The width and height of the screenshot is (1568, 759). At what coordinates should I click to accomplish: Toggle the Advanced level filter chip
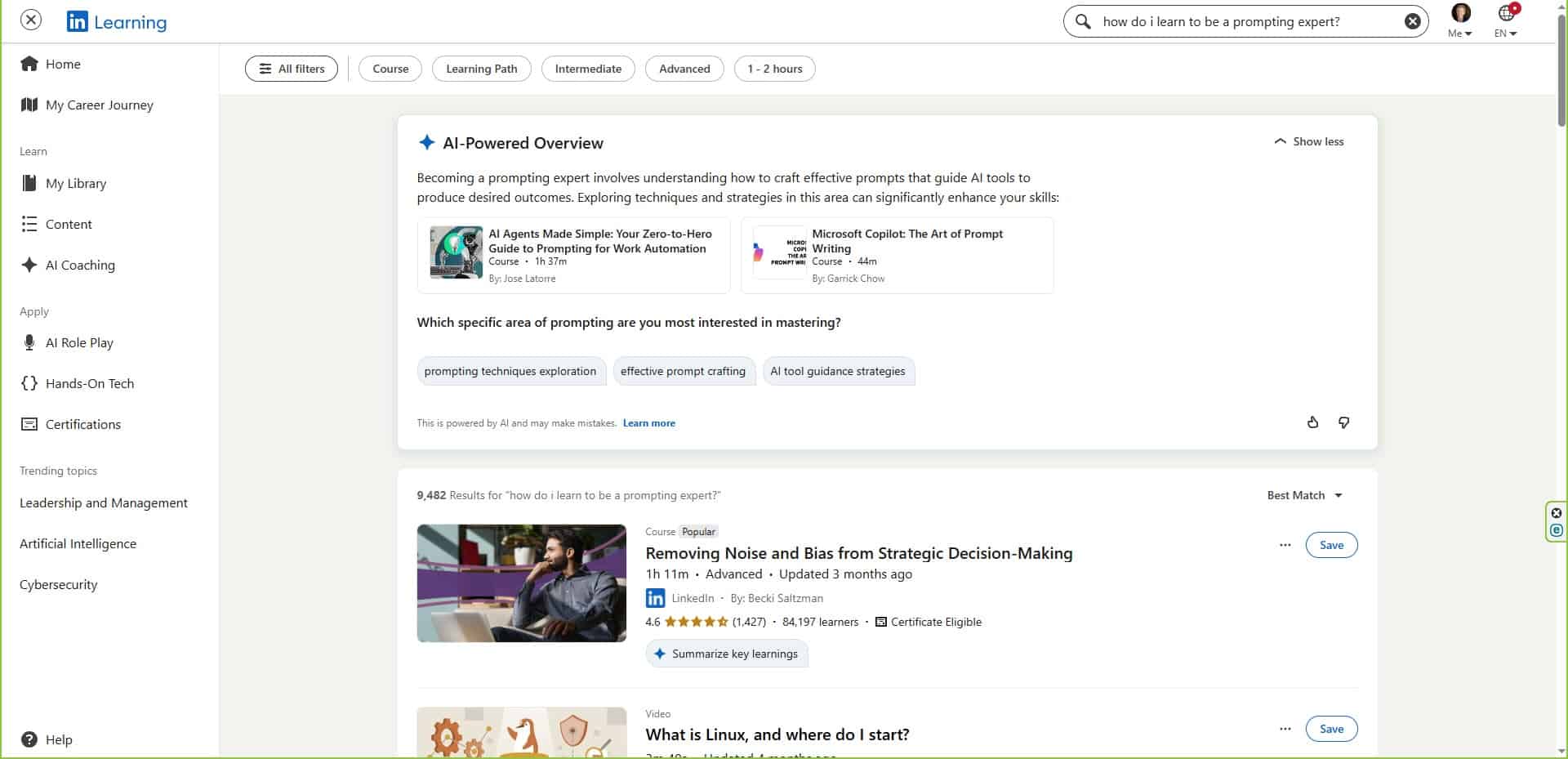coord(684,69)
